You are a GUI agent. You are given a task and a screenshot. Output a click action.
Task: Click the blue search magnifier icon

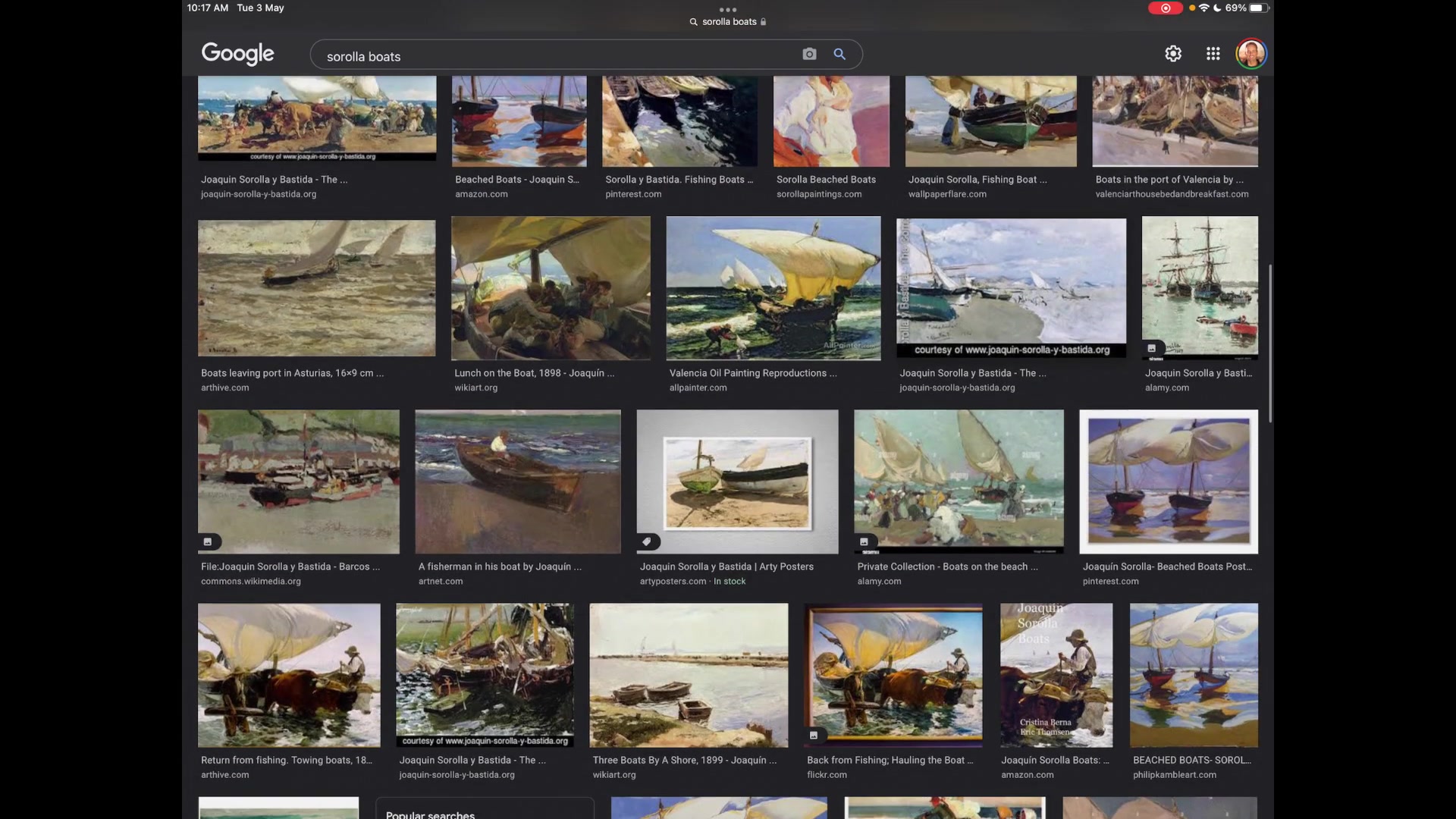pos(839,54)
